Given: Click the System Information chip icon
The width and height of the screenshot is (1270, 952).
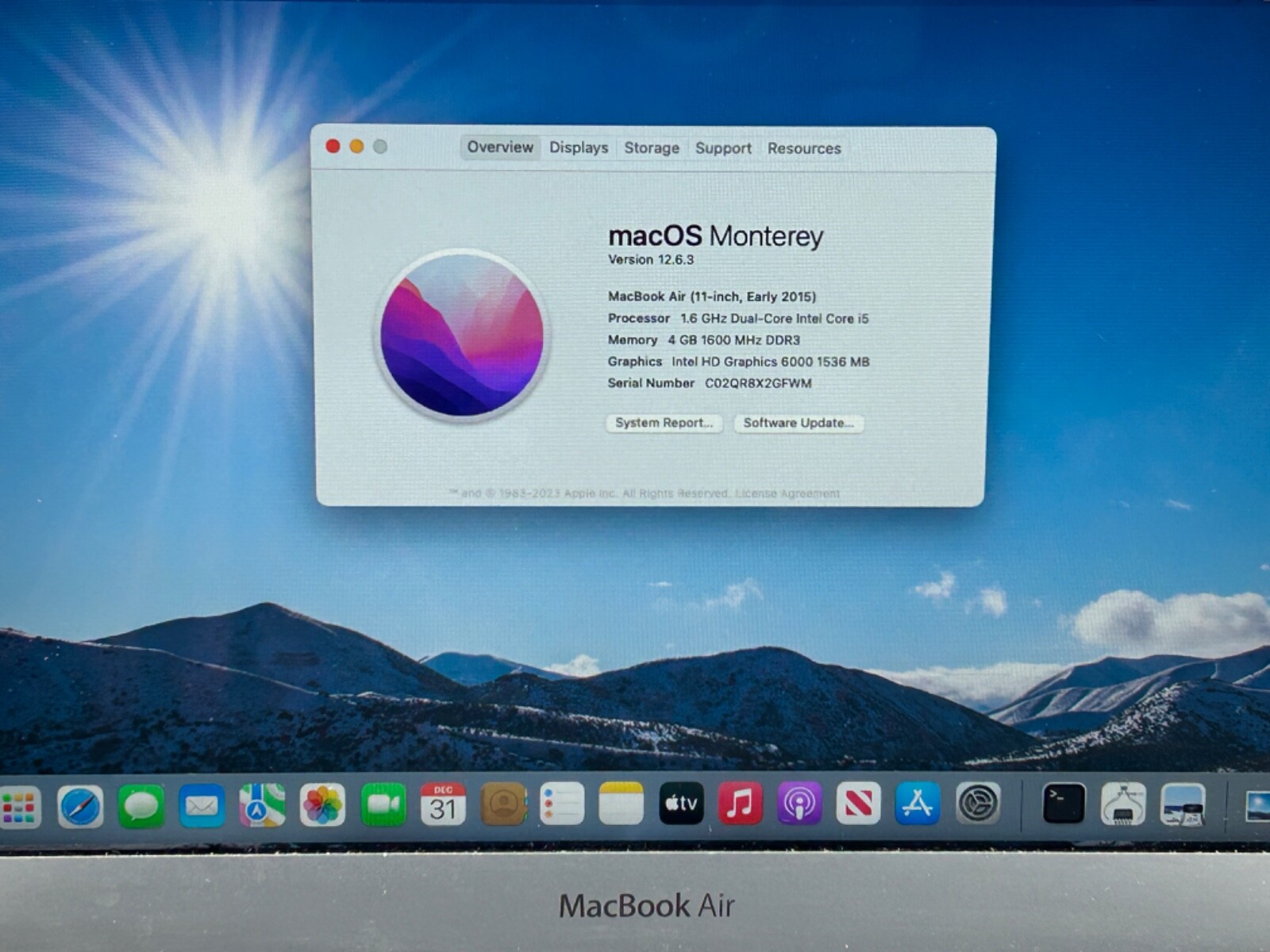Looking at the screenshot, I should coord(1123,804).
